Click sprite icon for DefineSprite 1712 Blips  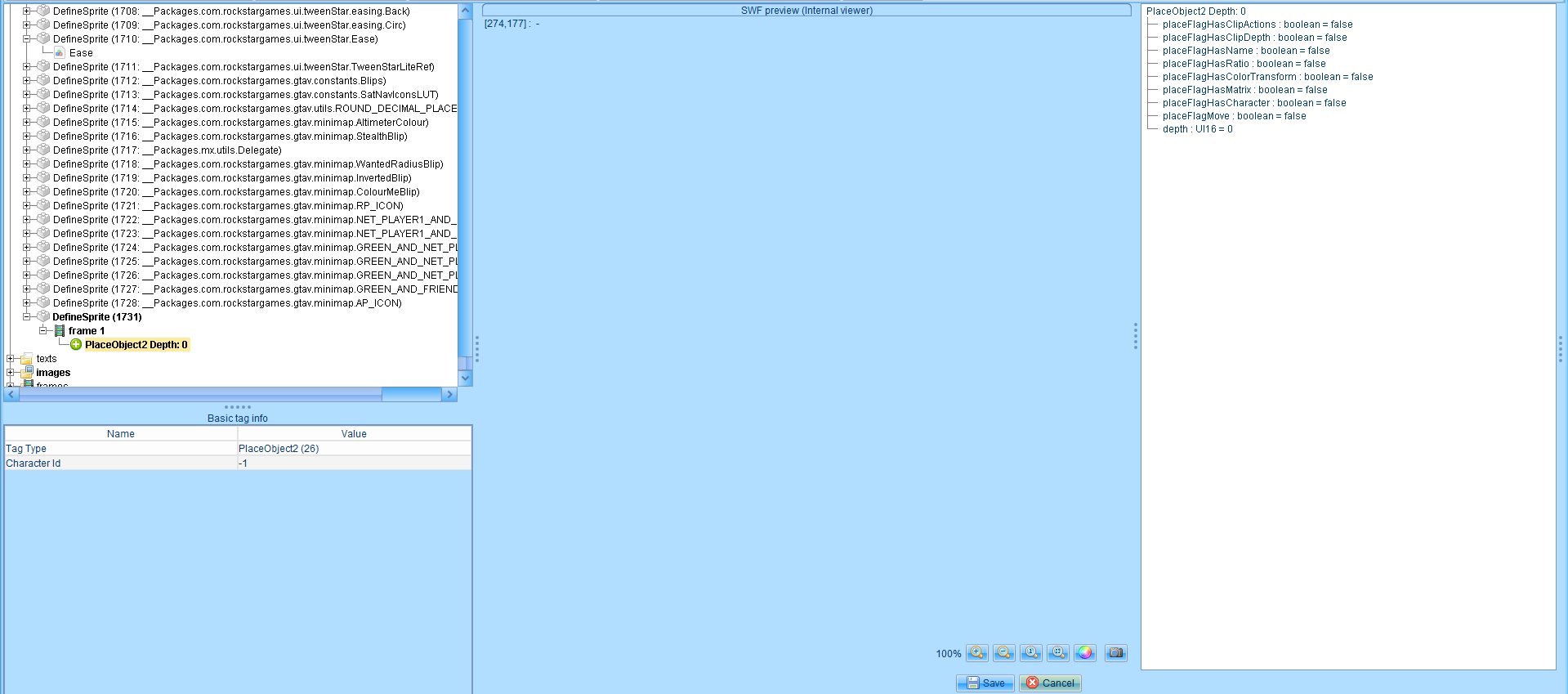[44, 80]
